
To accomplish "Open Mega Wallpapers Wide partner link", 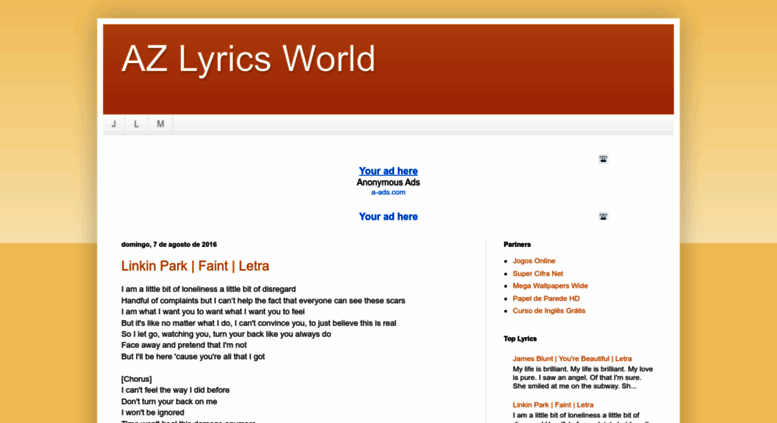I will [550, 286].
